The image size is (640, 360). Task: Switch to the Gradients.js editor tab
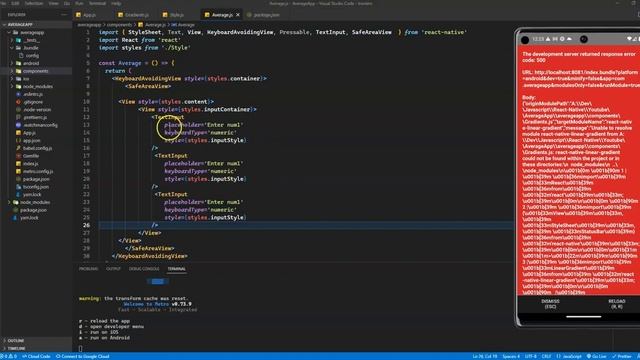coord(133,15)
